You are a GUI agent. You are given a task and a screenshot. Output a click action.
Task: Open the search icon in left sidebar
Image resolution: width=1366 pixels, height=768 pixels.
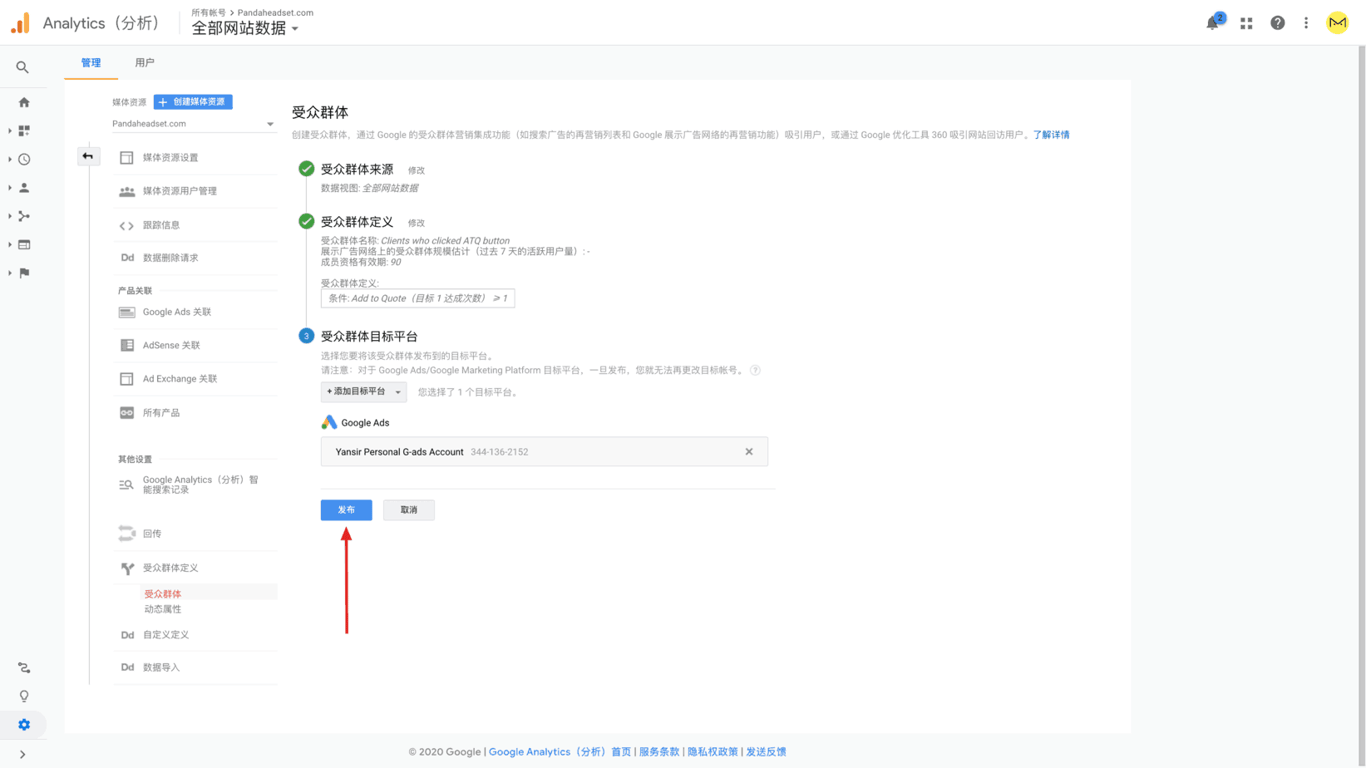(22, 67)
